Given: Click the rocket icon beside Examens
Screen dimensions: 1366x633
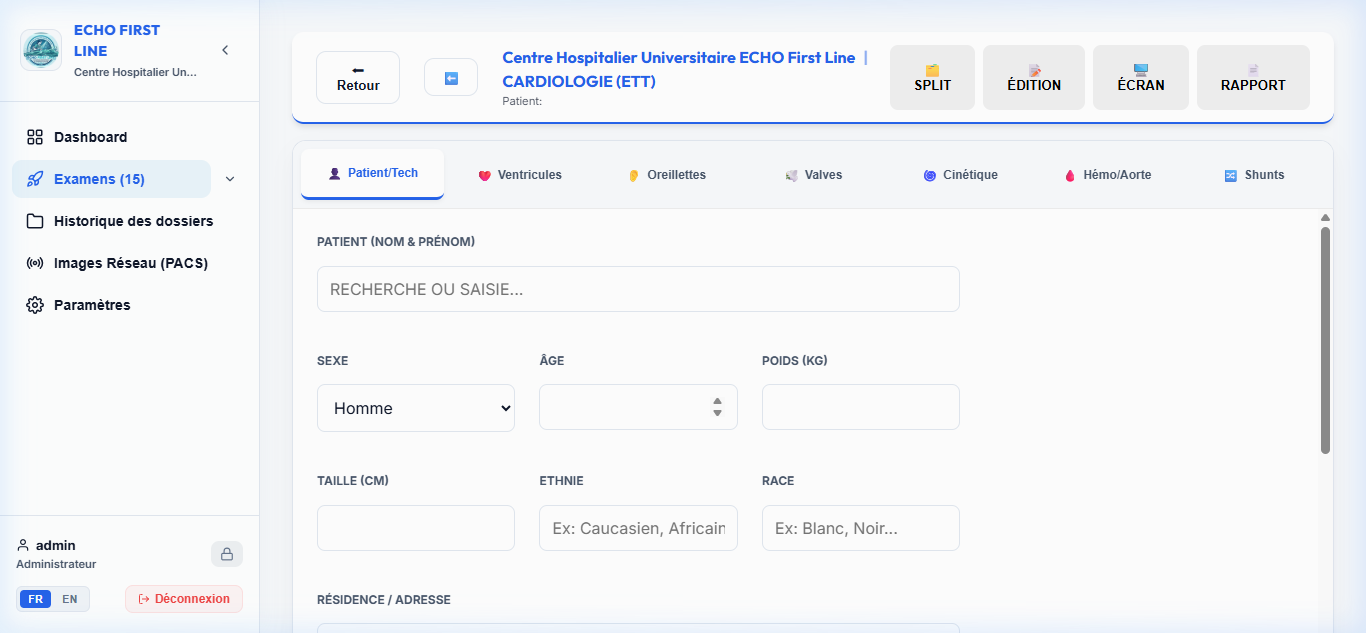Looking at the screenshot, I should [x=35, y=179].
